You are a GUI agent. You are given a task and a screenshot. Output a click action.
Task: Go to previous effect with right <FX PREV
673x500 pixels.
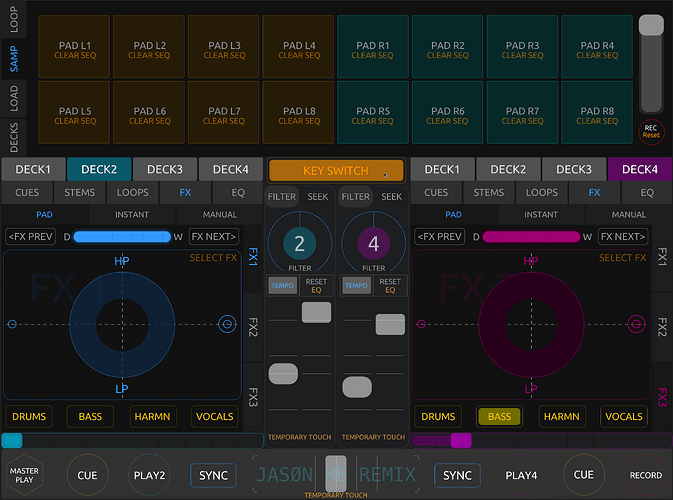438,237
